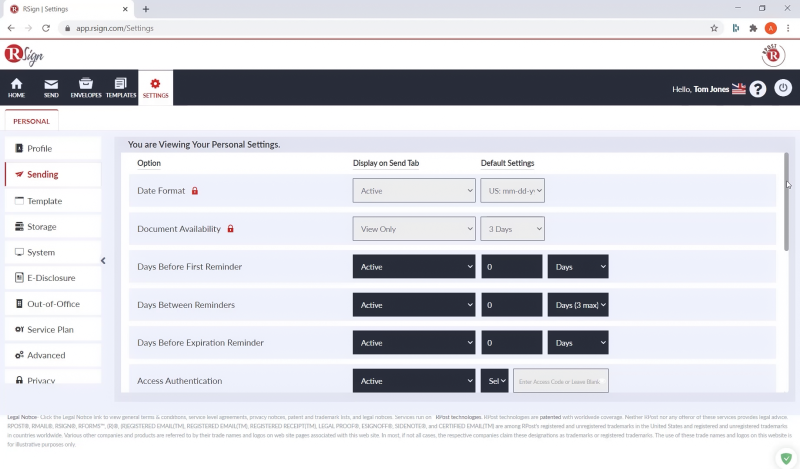
Task: Go back in browser
Action: pyautogui.click(x=11, y=28)
